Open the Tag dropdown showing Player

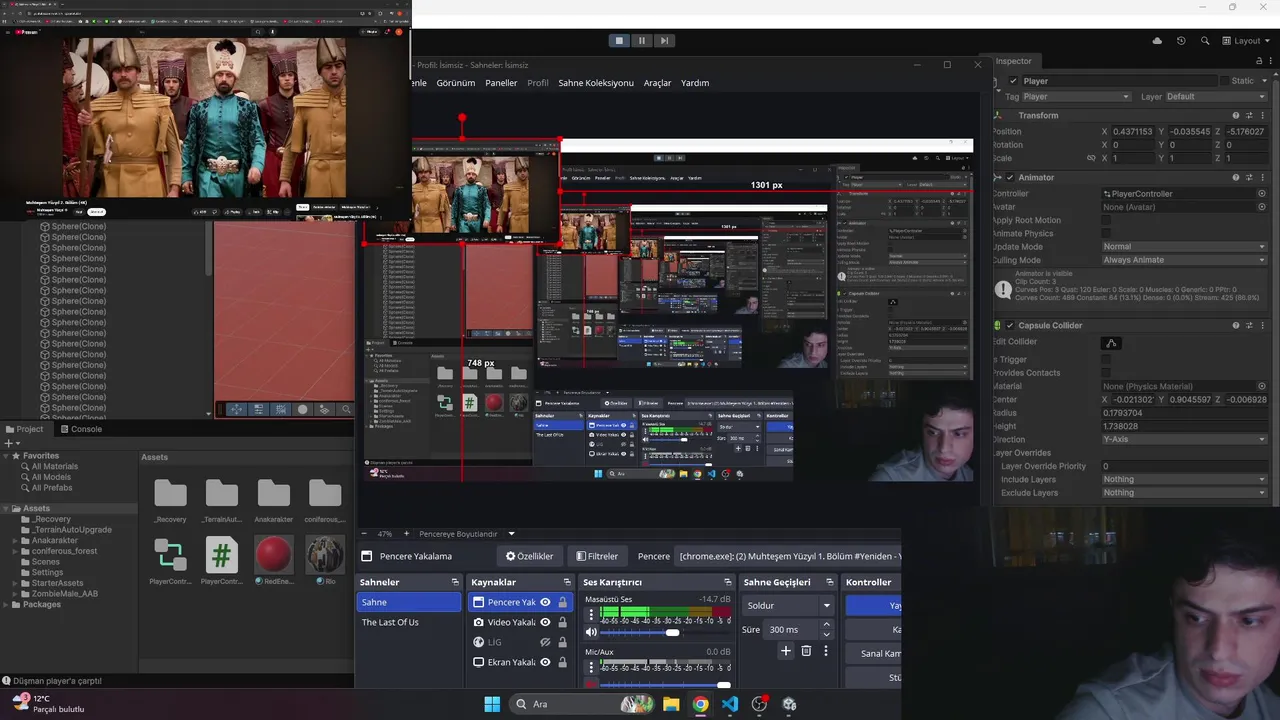(x=1076, y=97)
